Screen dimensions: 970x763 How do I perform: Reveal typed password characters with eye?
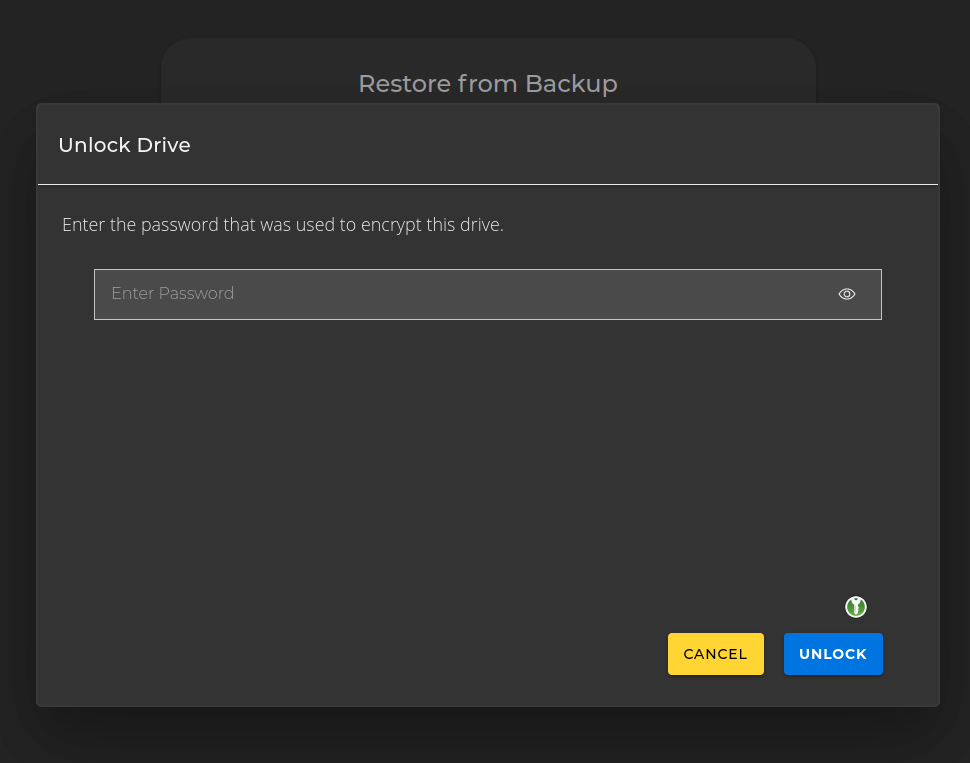pyautogui.click(x=847, y=294)
